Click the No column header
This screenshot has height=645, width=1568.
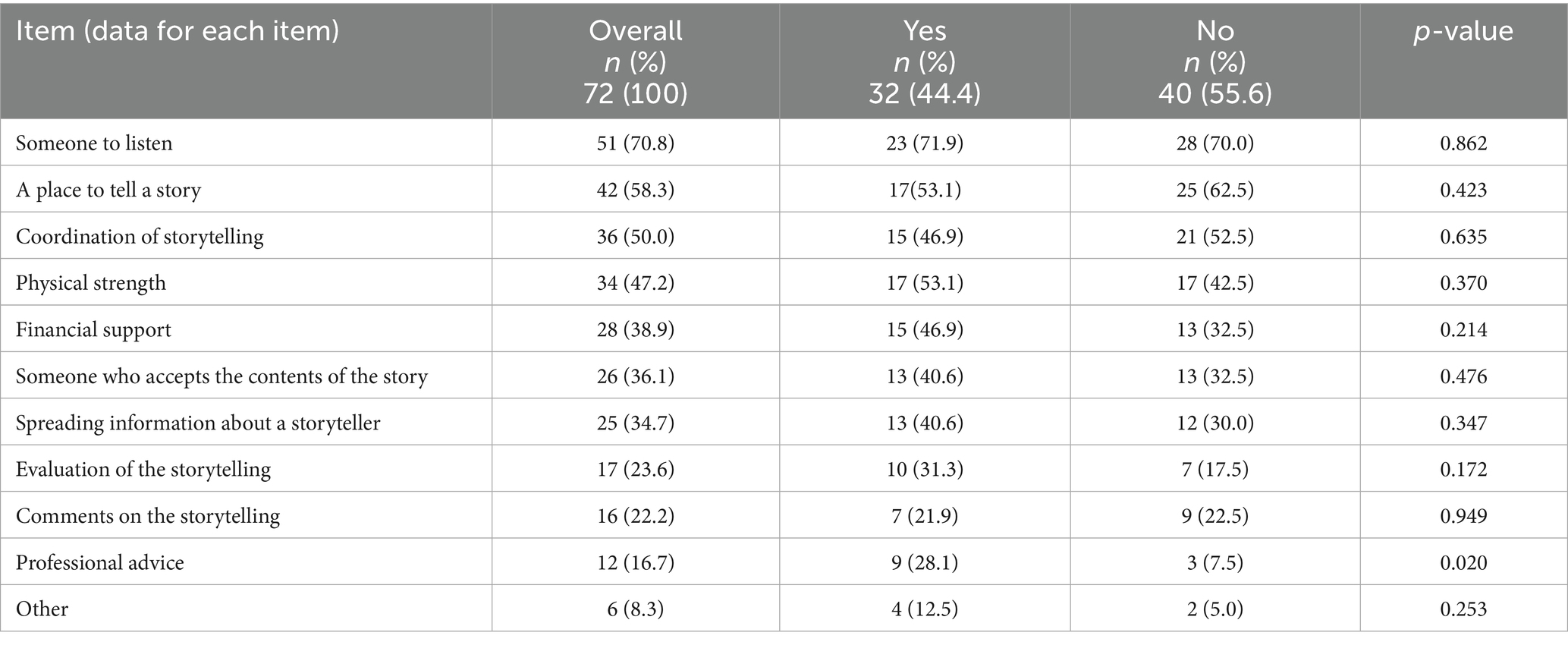tap(1214, 61)
